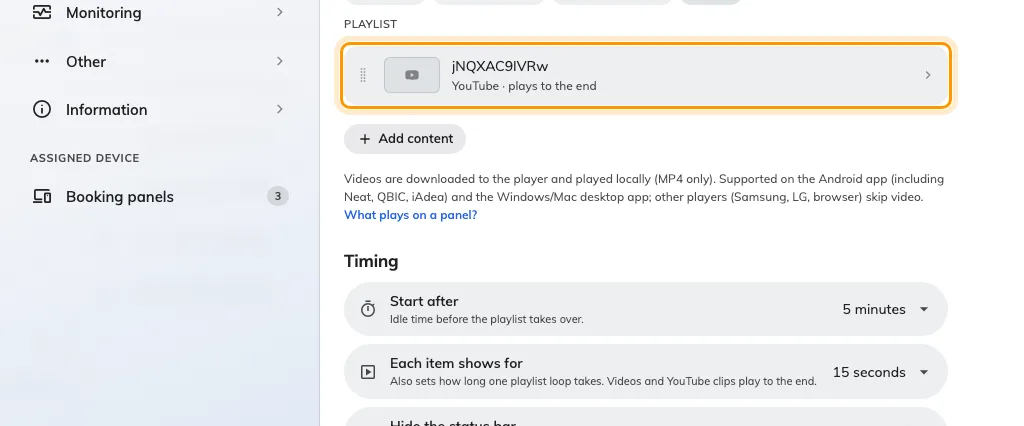Select the jNQXAC9IVRw playlist item
The image size is (1024, 426).
(x=645, y=75)
